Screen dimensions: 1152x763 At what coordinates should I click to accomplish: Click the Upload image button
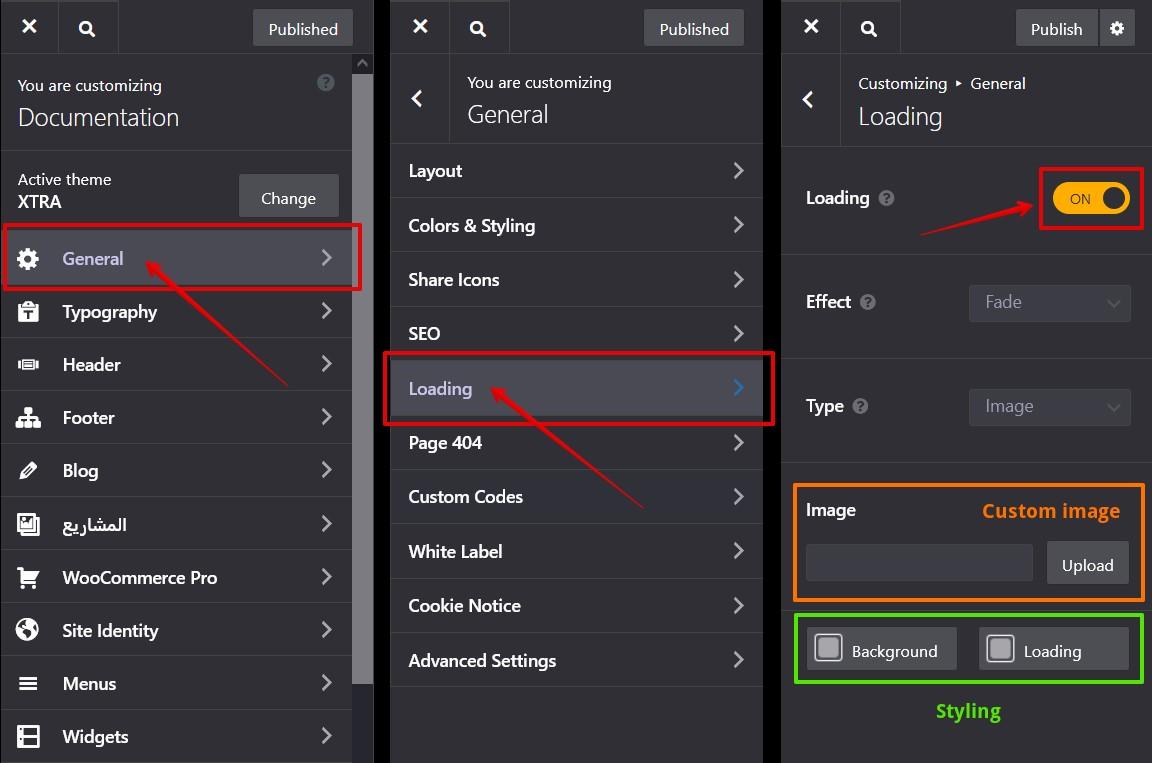tap(1087, 565)
